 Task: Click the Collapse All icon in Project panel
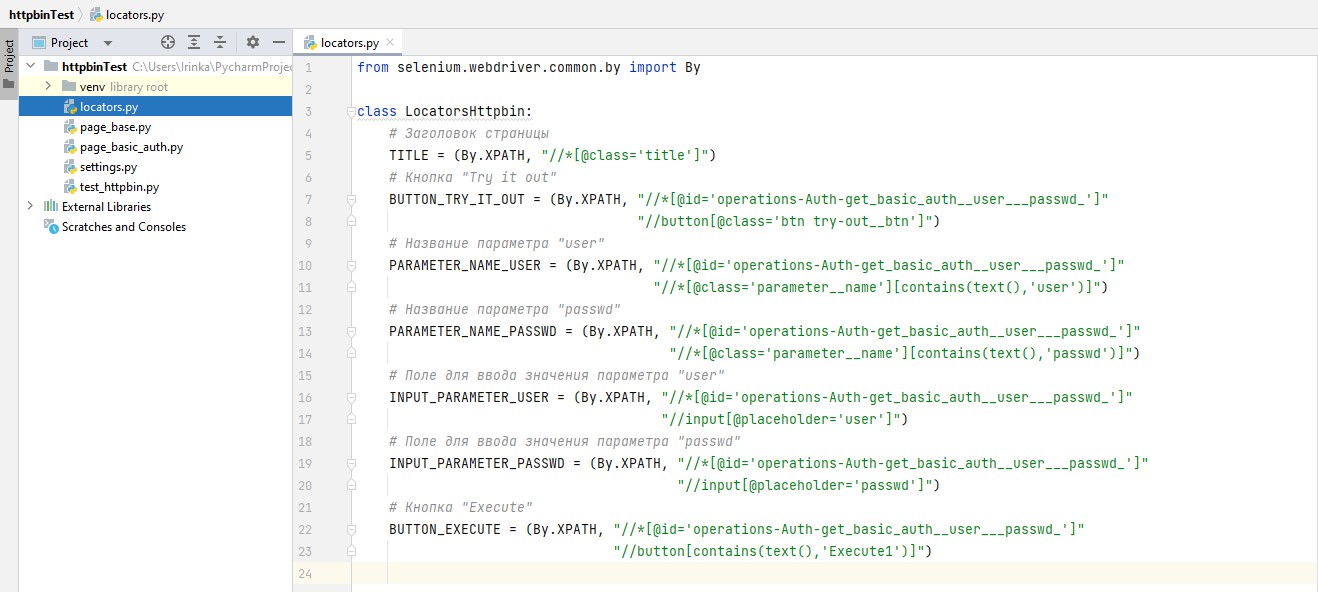click(x=220, y=43)
